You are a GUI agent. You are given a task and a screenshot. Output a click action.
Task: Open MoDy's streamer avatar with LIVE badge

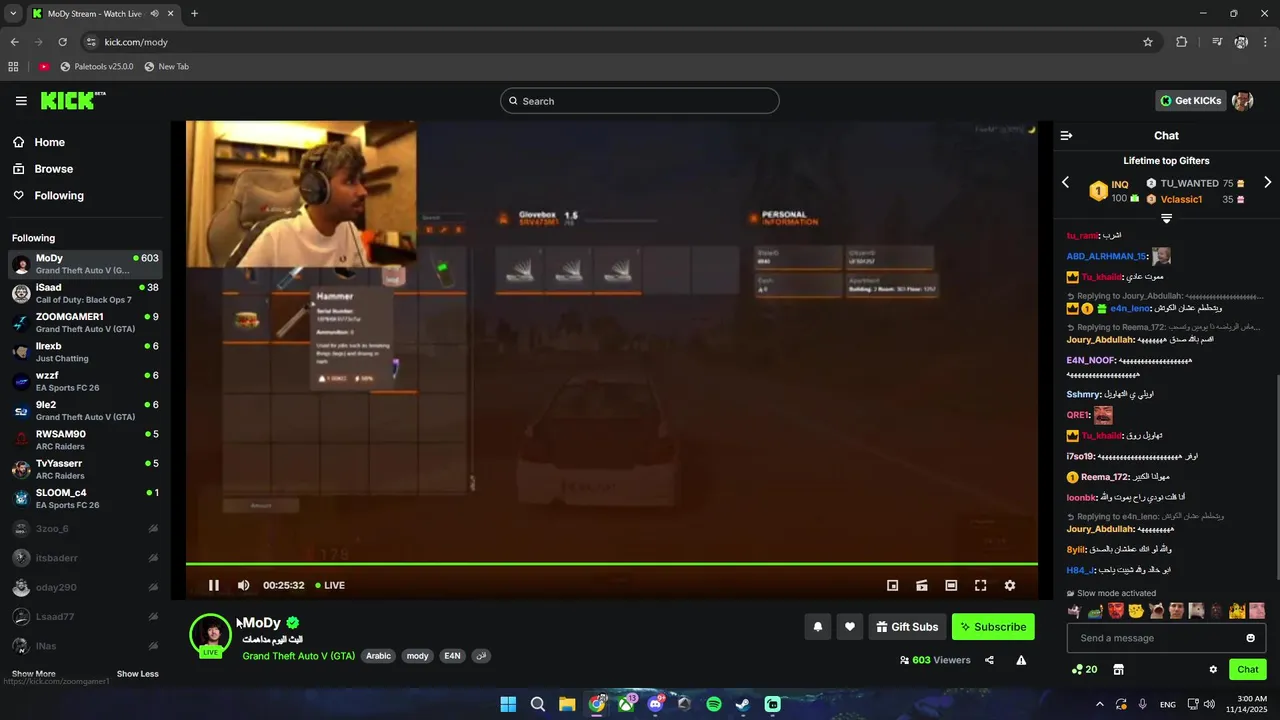click(211, 635)
